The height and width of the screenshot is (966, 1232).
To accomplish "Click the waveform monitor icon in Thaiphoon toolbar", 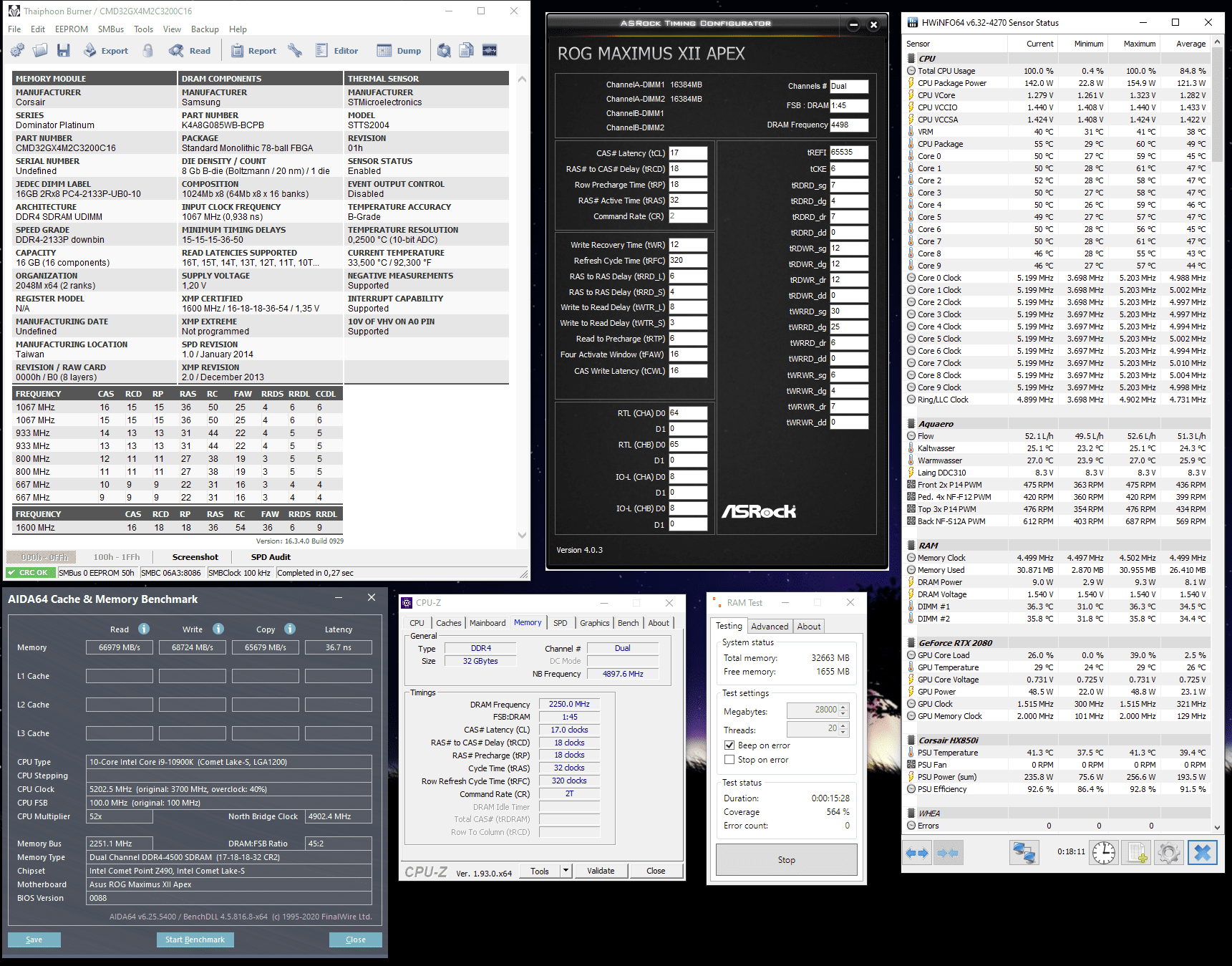I will pos(490,50).
